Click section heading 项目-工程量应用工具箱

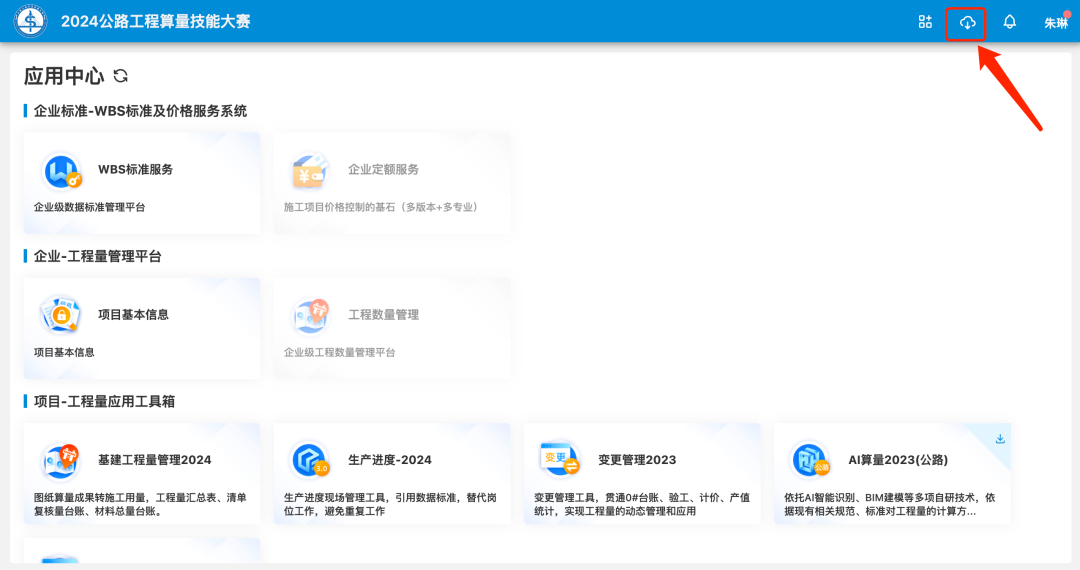tap(104, 401)
